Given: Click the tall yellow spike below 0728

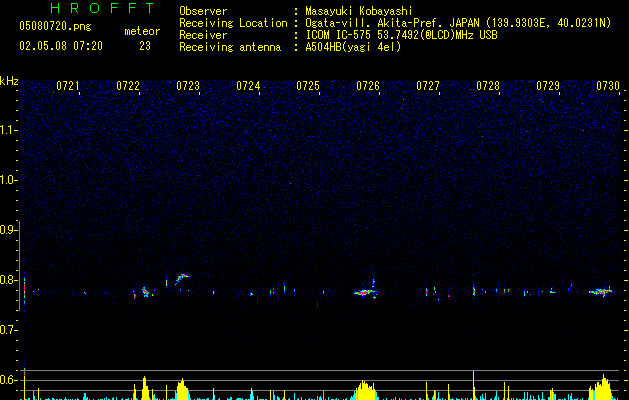Looking at the screenshot, I should coord(474,385).
